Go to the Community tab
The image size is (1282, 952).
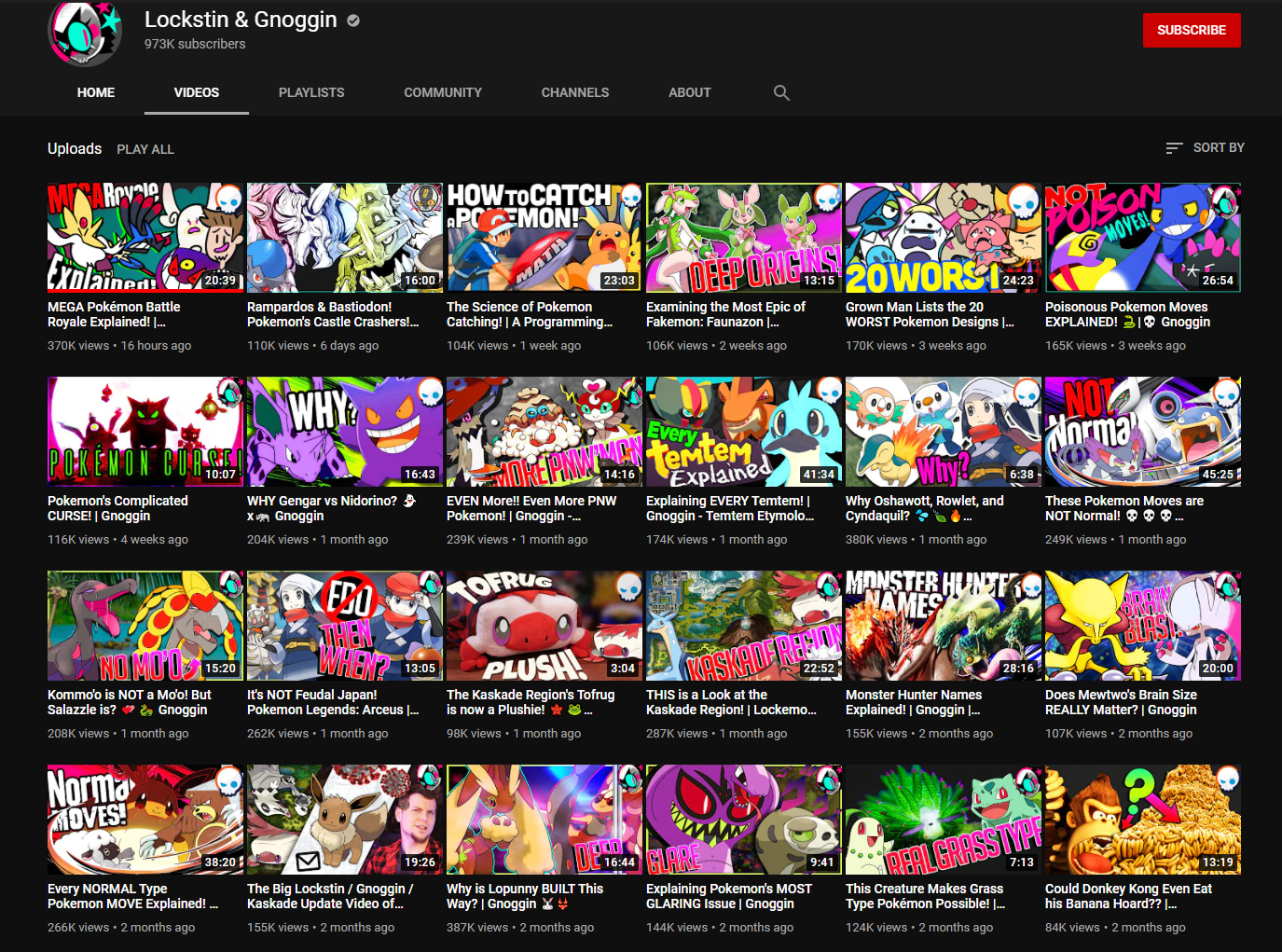click(443, 92)
